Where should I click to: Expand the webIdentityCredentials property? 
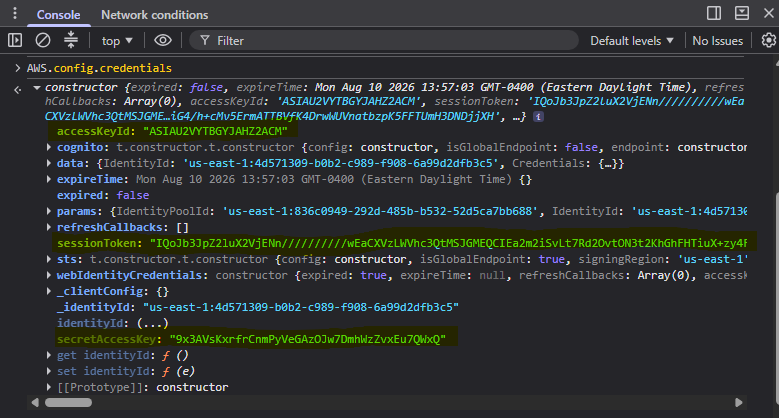pyautogui.click(x=49, y=275)
